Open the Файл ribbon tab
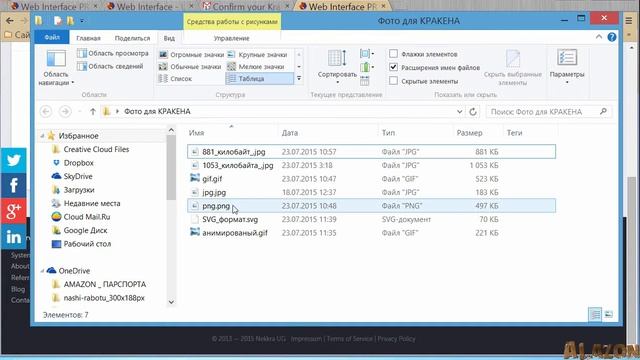This screenshot has height=360, width=640. point(52,38)
